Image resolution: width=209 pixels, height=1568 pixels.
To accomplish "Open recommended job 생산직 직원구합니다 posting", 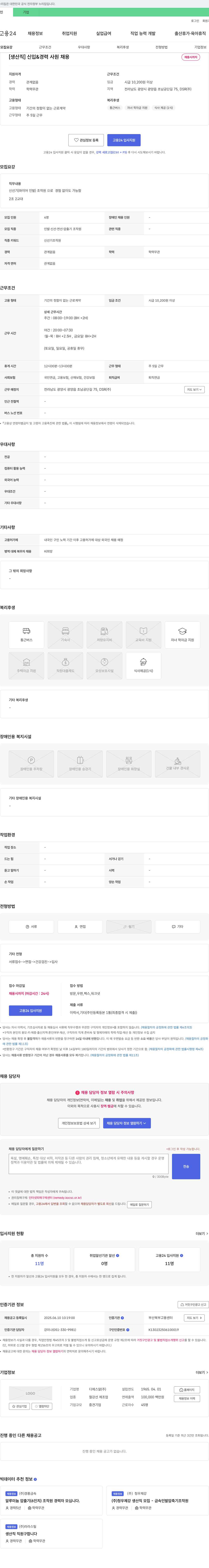I will [x=21, y=1534].
